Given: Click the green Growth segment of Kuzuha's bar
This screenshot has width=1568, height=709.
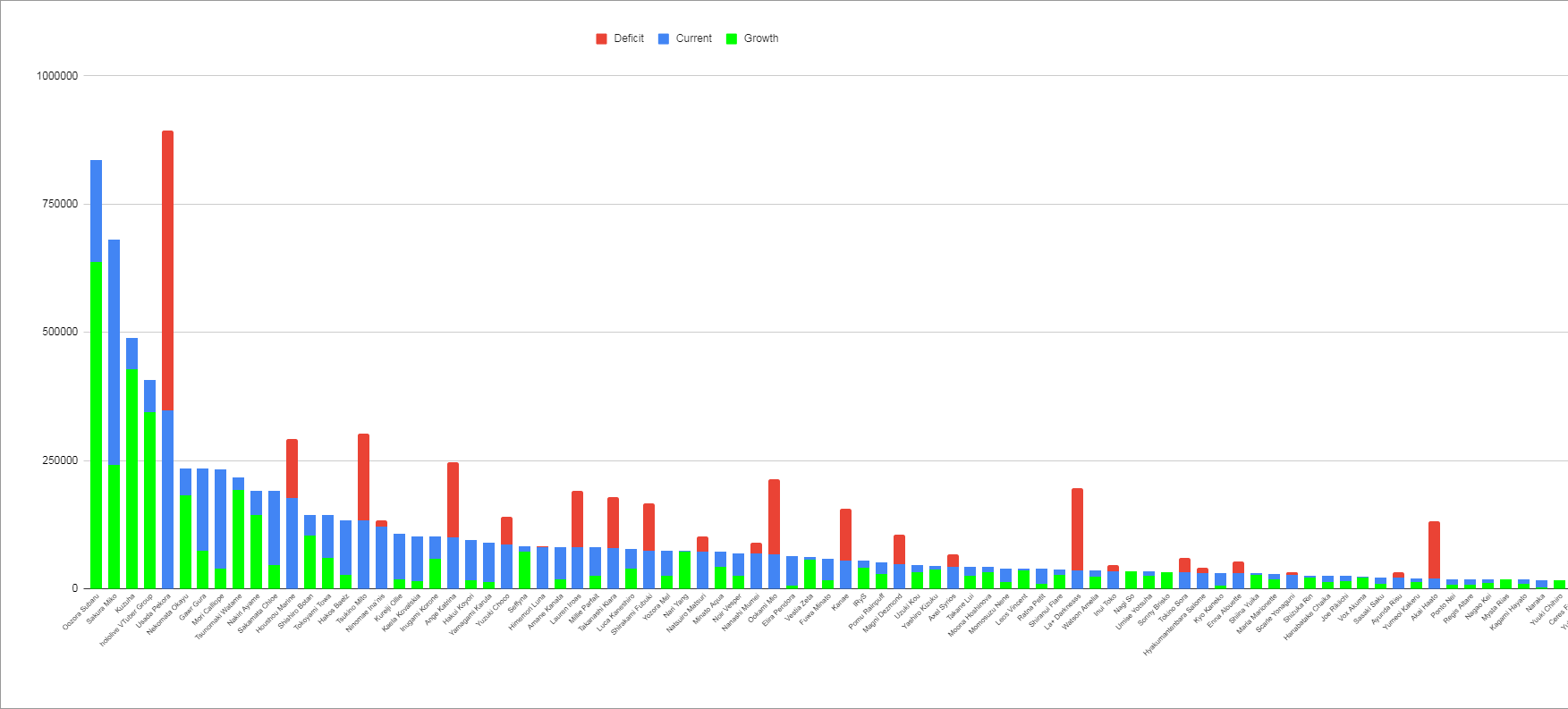Looking at the screenshot, I should pyautogui.click(x=131, y=478).
